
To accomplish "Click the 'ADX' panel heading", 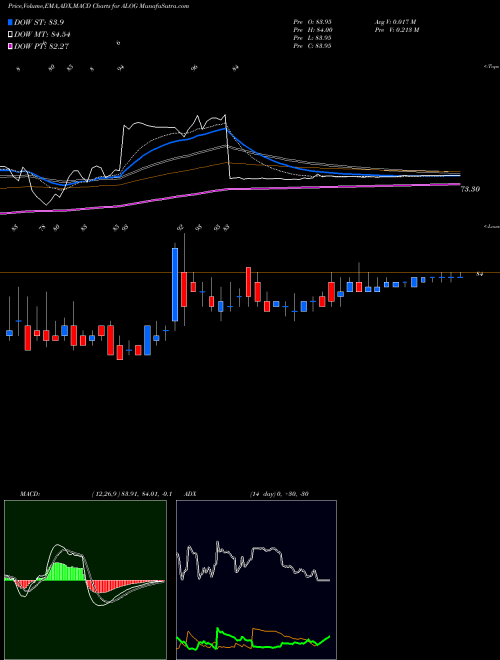I will point(190,494).
